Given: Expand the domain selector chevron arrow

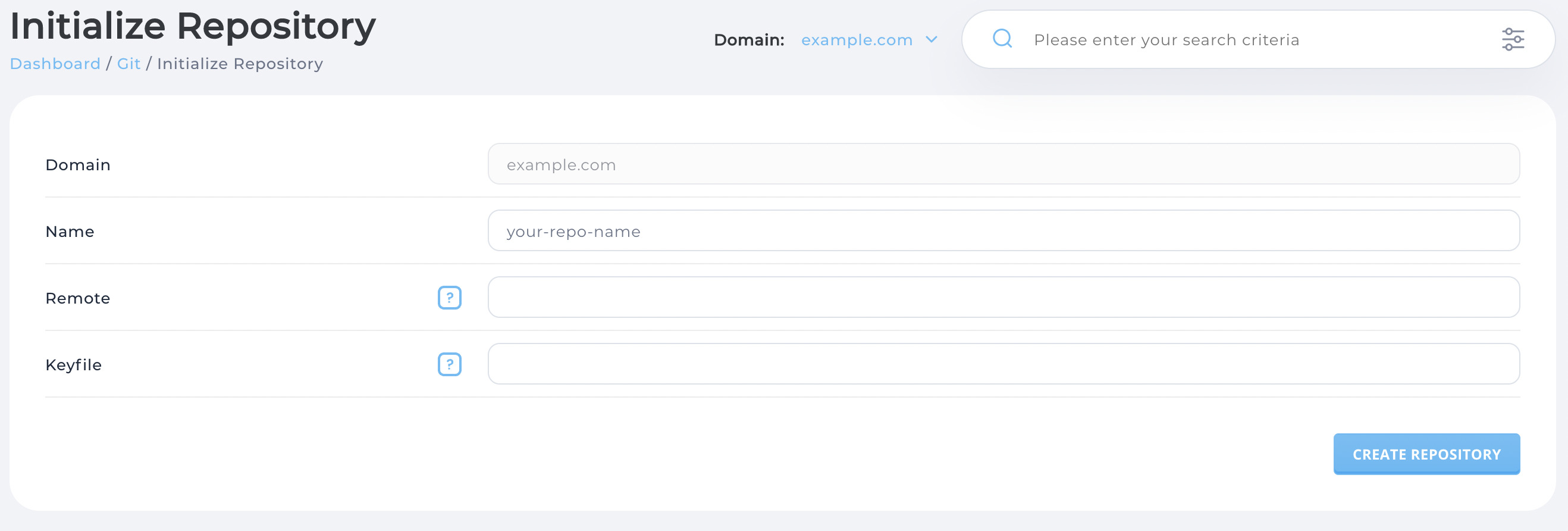Looking at the screenshot, I should click(931, 39).
